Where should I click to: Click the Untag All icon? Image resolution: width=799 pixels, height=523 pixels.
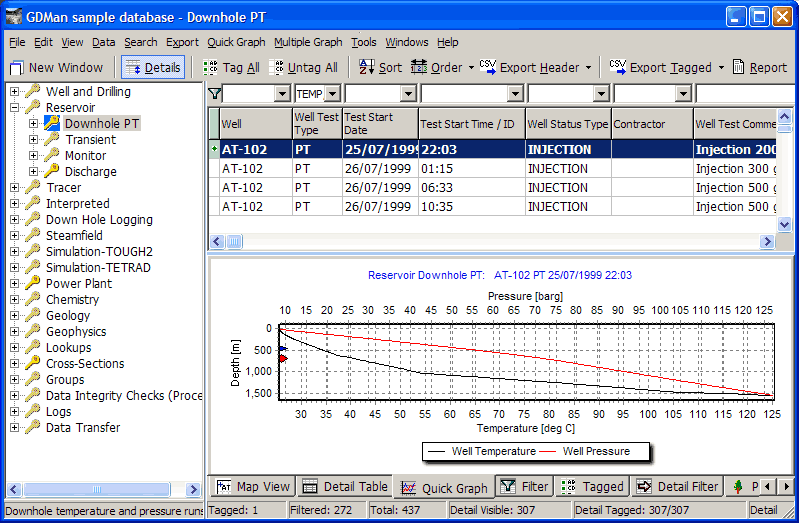pos(276,68)
